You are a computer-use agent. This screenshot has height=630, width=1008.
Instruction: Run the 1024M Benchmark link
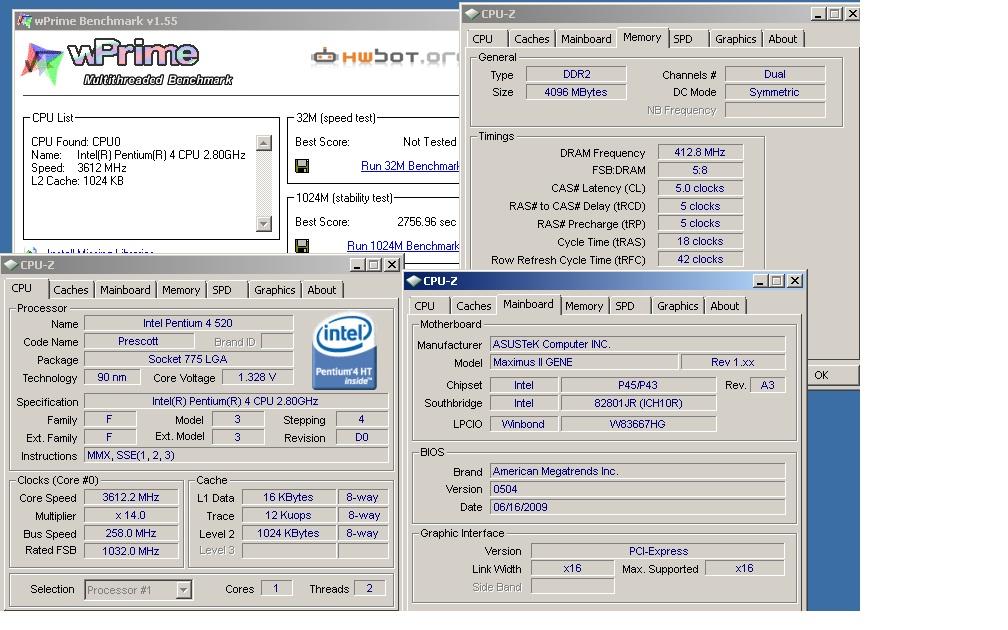tap(403, 246)
